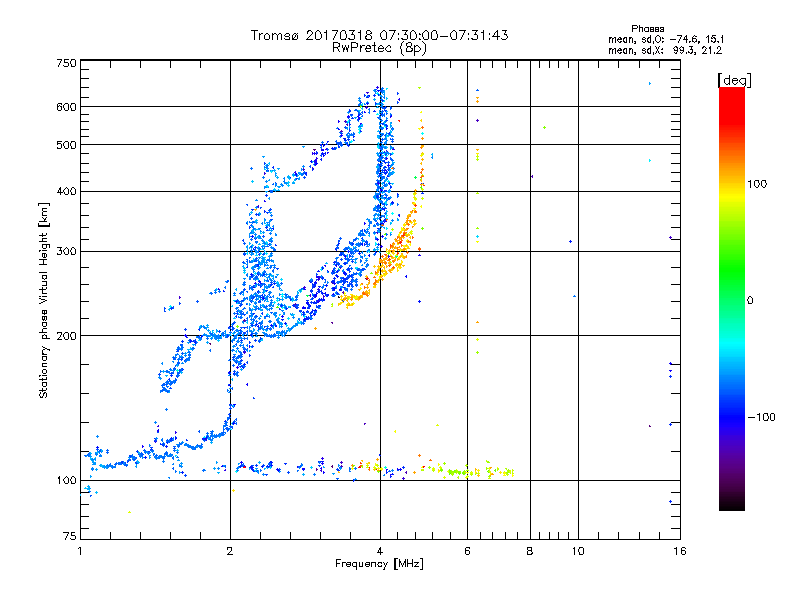Screen dimensions: 800x600
Task: Click the y-axis tick label '200'
Action: pyautogui.click(x=66, y=336)
